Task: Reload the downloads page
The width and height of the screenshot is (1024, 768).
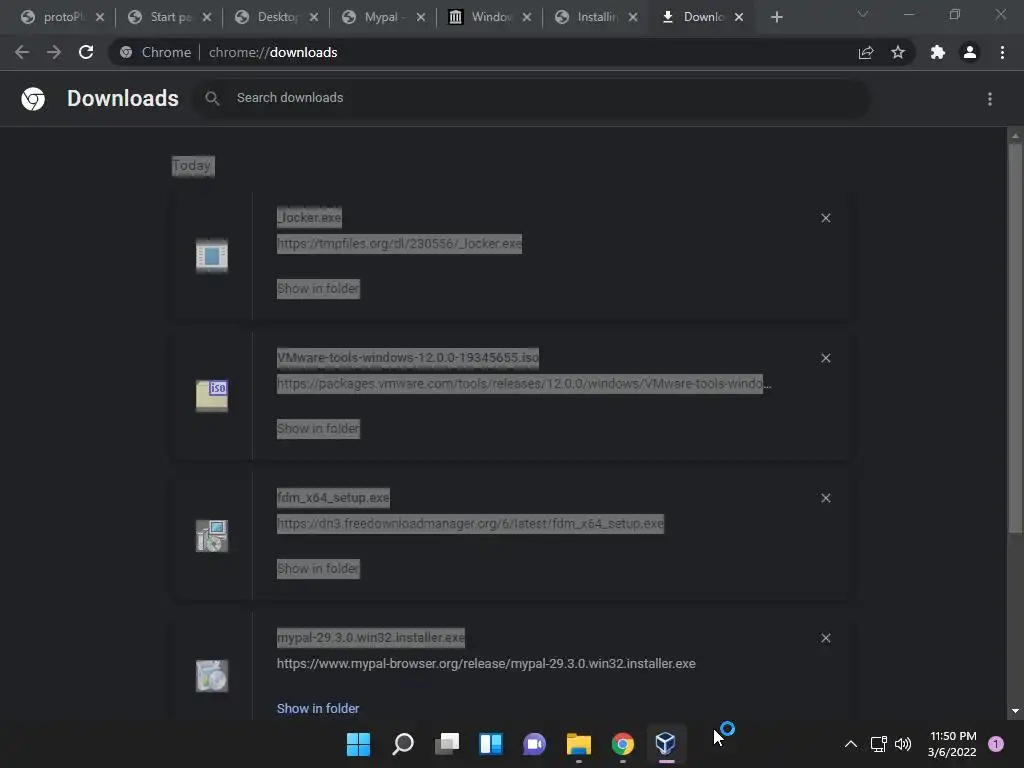Action: click(86, 52)
